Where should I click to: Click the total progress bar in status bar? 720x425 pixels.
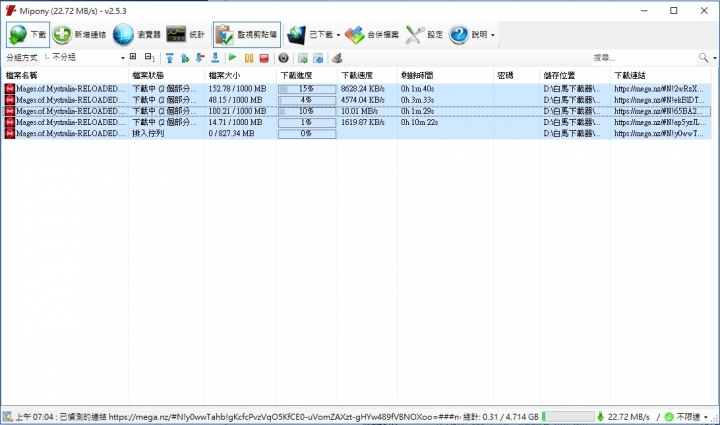click(568, 417)
